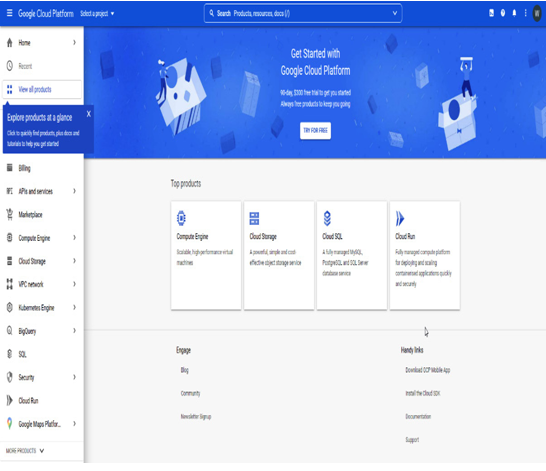Click the Cloud Run card icon
The image size is (546, 471).
click(x=400, y=218)
